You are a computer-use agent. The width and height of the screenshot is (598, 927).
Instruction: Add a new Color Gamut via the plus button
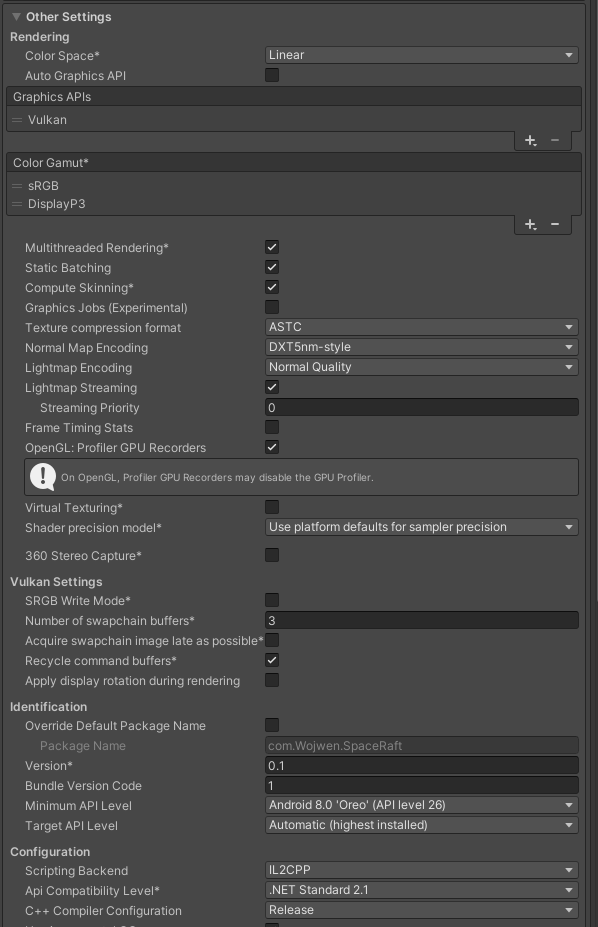pyautogui.click(x=529, y=224)
